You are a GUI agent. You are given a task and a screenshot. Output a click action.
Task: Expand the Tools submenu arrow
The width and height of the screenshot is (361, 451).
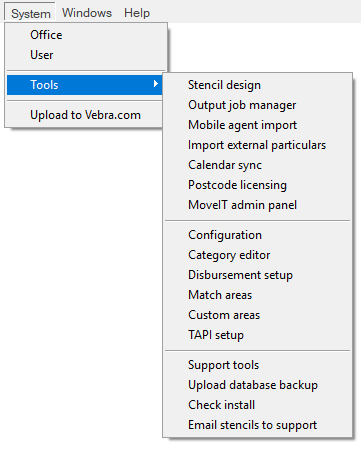pos(155,84)
